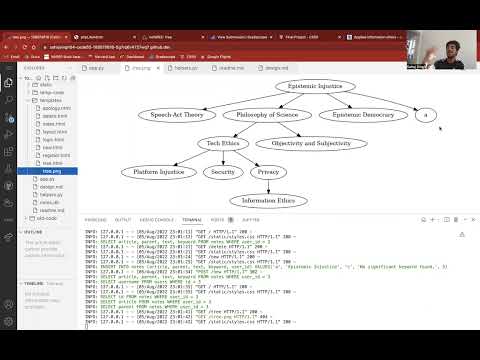Open the Email bookmark
This screenshot has width=480, height=360.
pos(12,57)
